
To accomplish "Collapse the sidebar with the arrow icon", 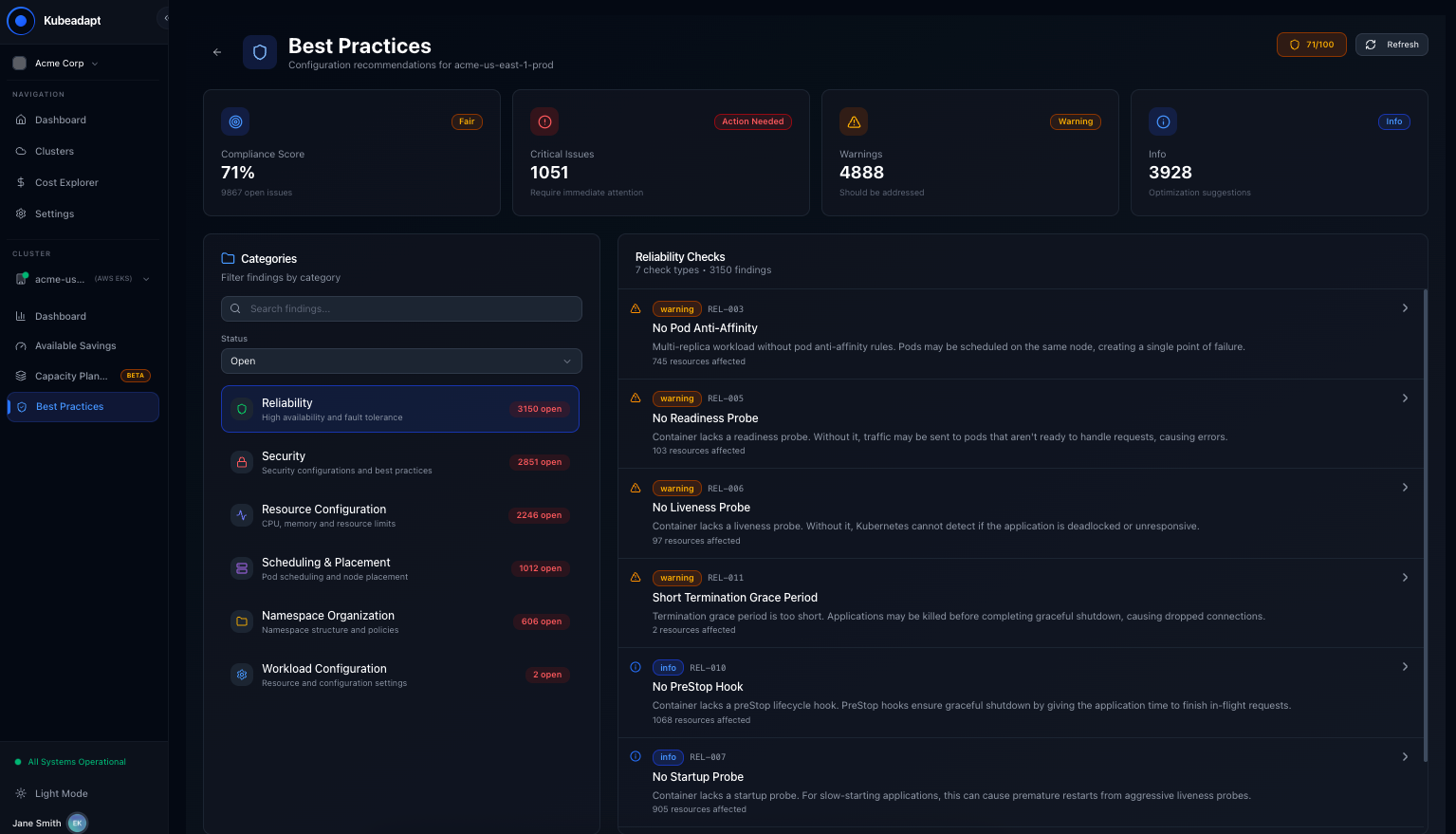I will pos(165,18).
